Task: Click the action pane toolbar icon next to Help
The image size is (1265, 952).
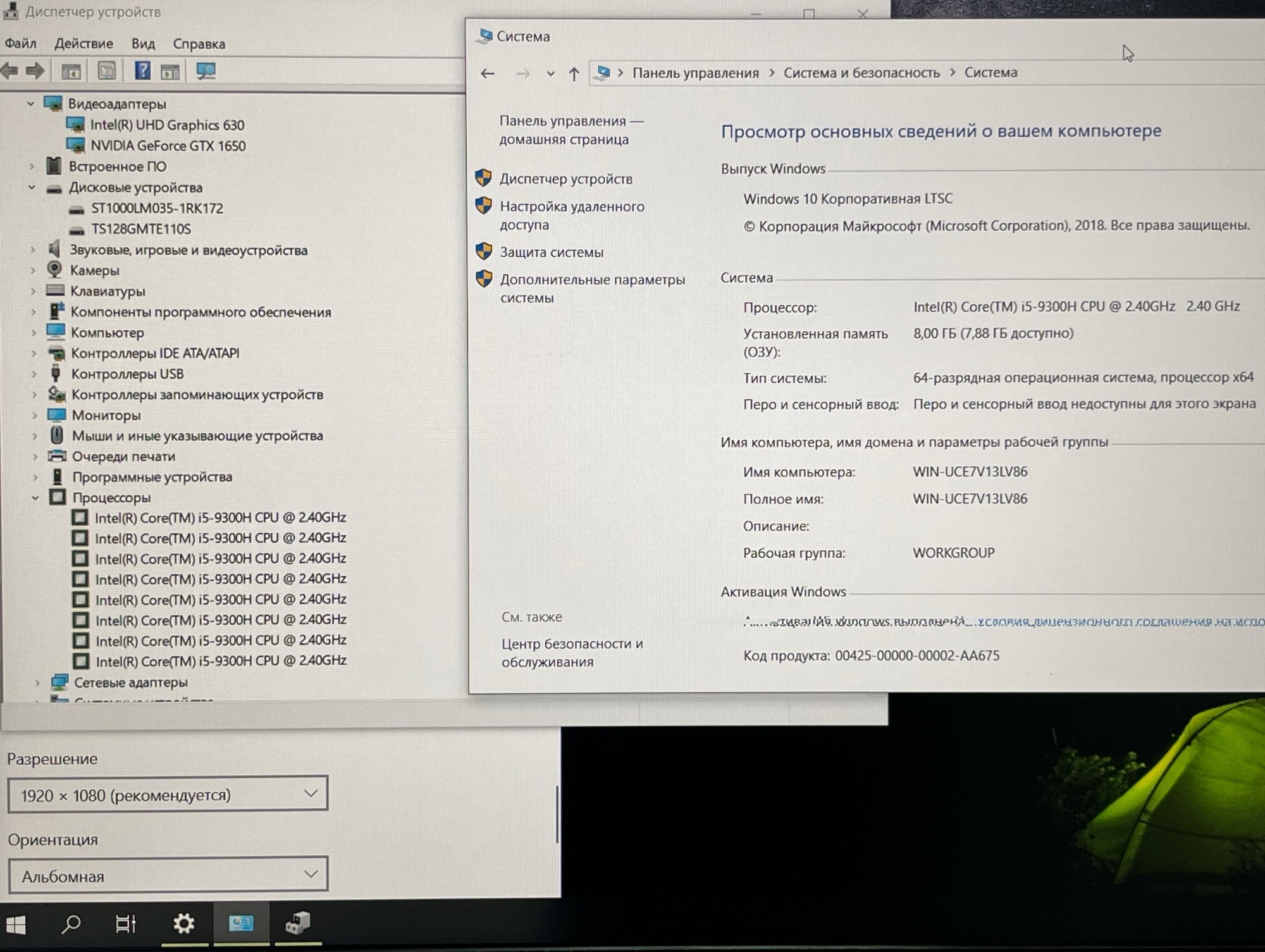Action: coord(170,71)
